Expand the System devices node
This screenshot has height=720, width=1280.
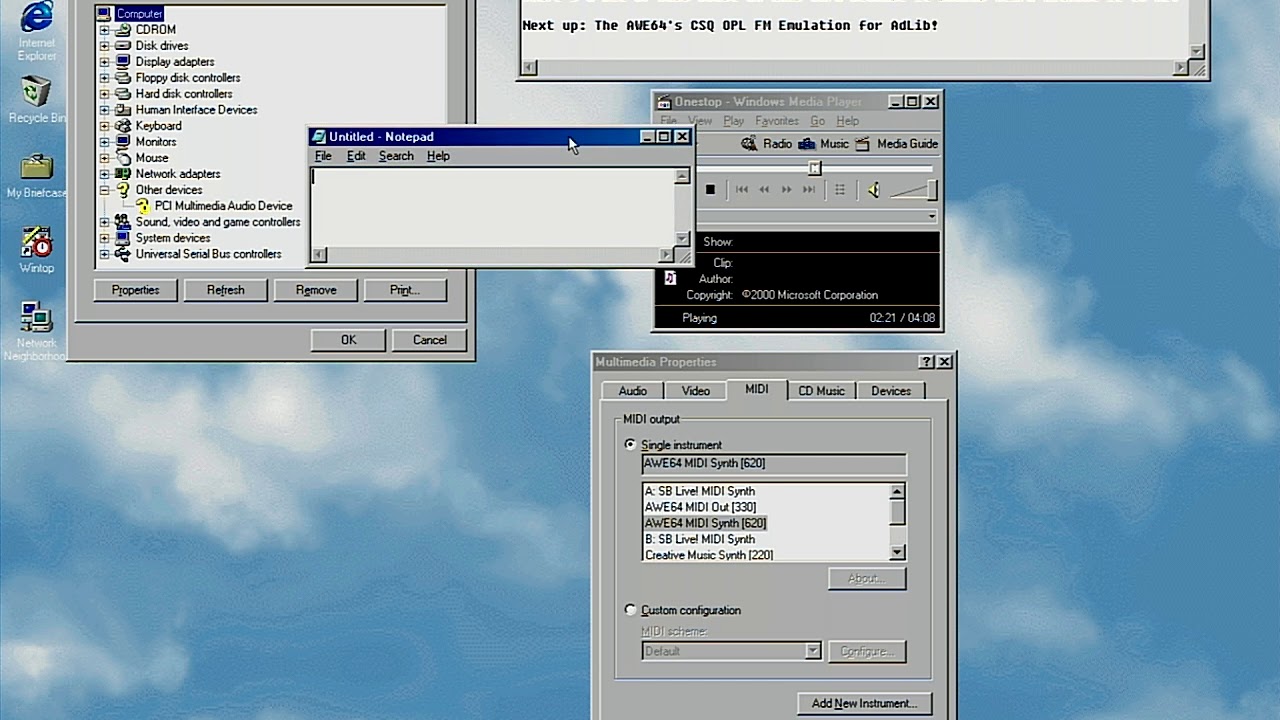(104, 238)
